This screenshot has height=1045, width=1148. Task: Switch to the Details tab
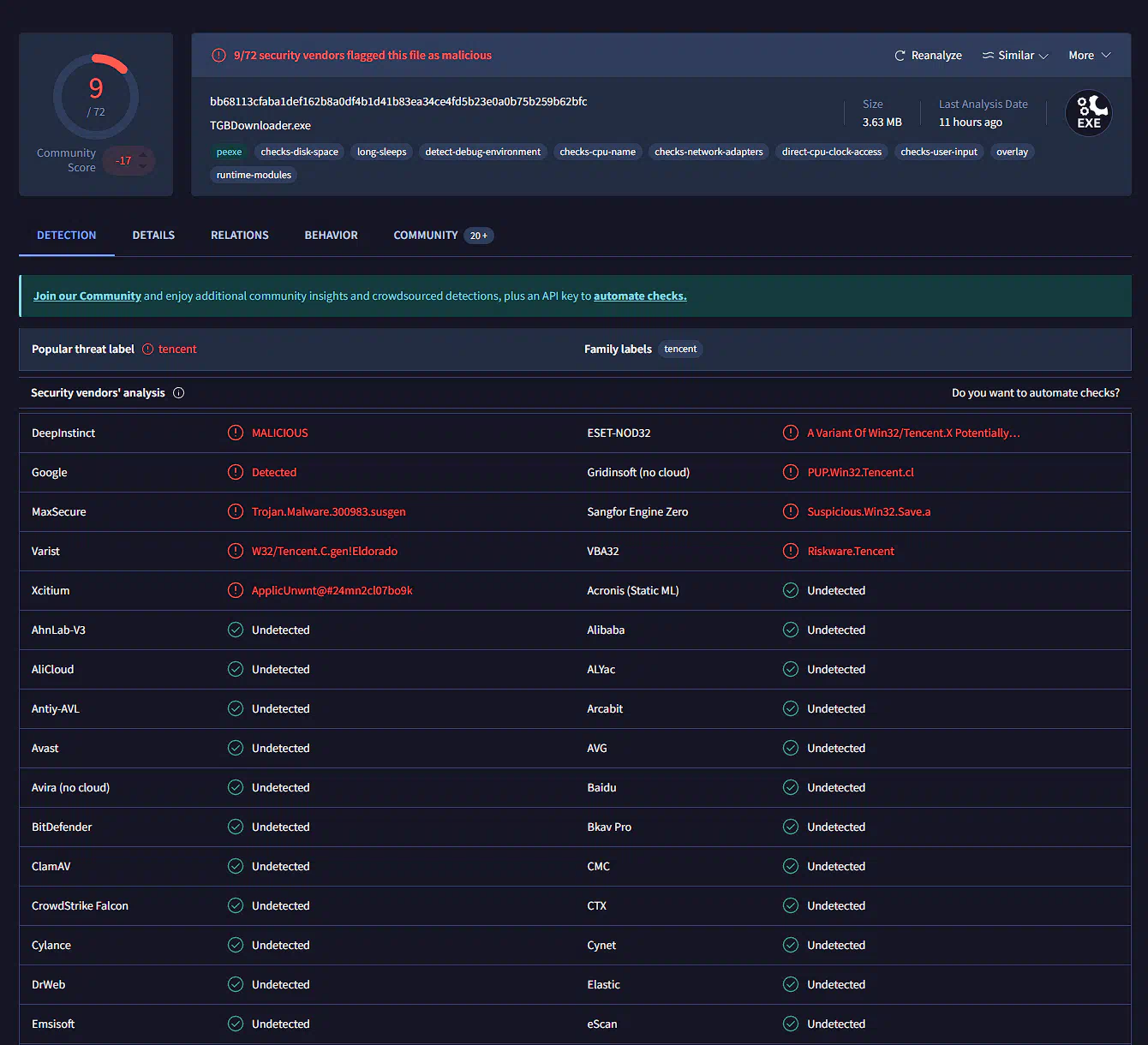pos(153,236)
